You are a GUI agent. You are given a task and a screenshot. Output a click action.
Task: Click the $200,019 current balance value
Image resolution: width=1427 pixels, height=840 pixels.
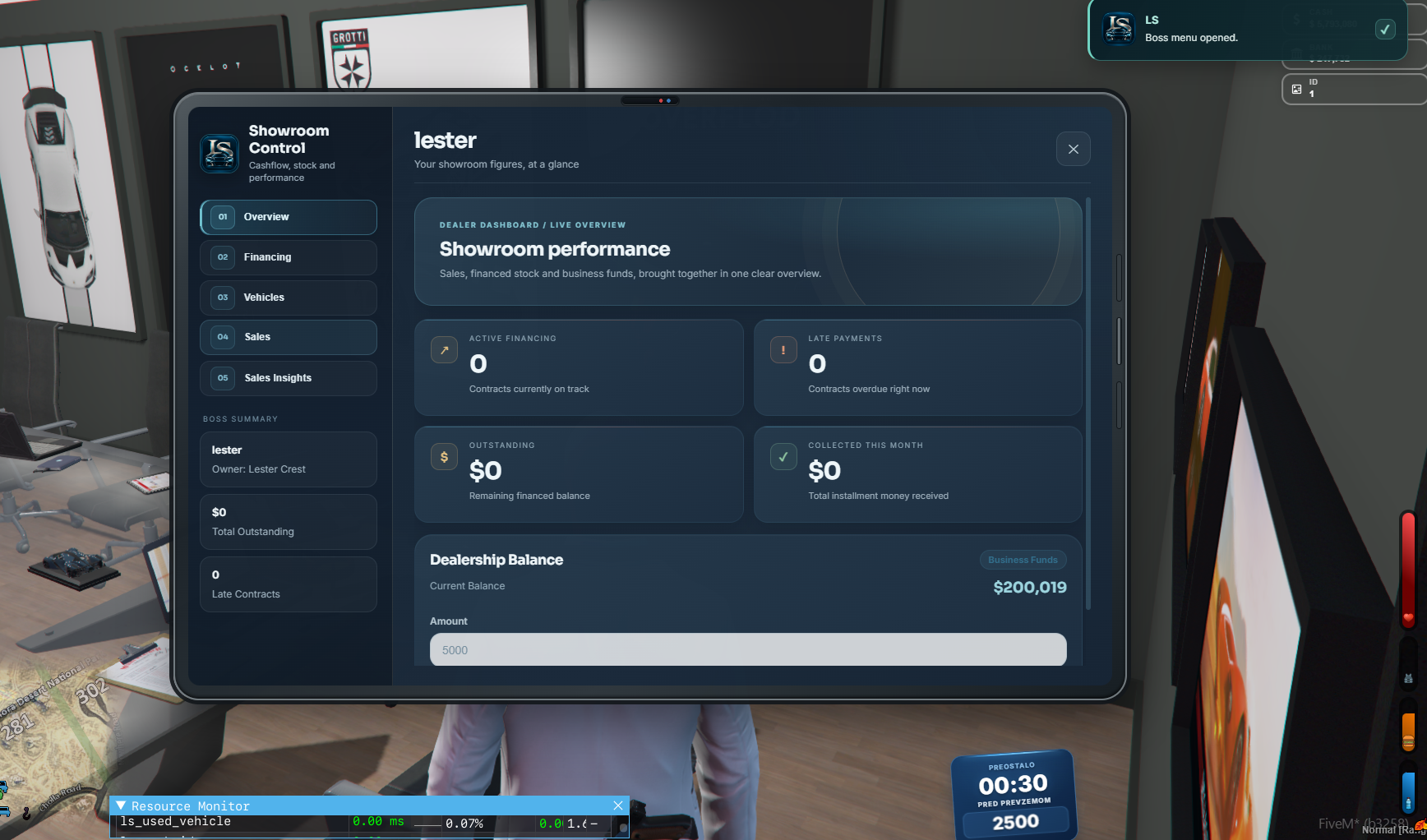point(1030,587)
